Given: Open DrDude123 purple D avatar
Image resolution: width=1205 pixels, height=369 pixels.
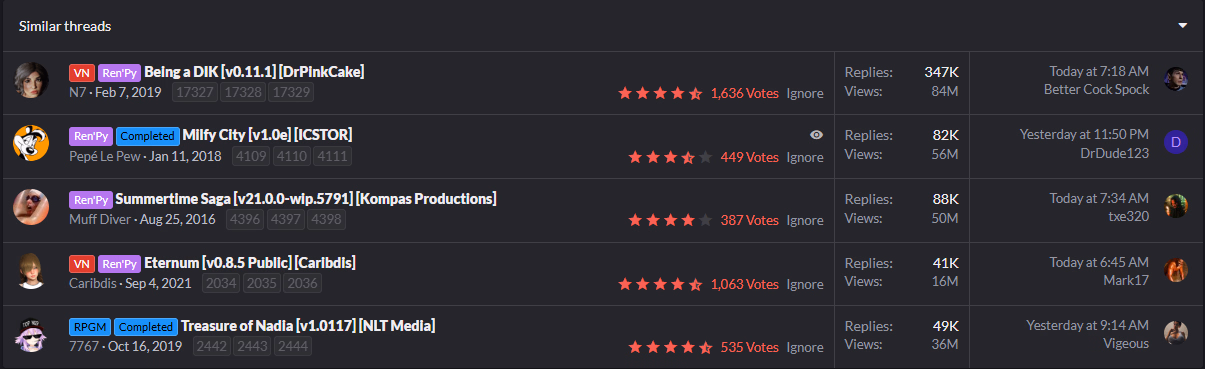Looking at the screenshot, I should pyautogui.click(x=1176, y=143).
